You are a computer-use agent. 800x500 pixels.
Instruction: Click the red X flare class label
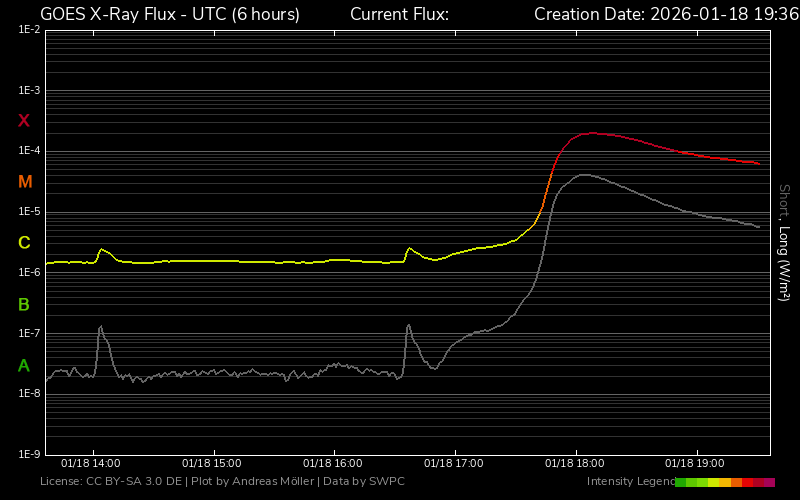click(24, 121)
